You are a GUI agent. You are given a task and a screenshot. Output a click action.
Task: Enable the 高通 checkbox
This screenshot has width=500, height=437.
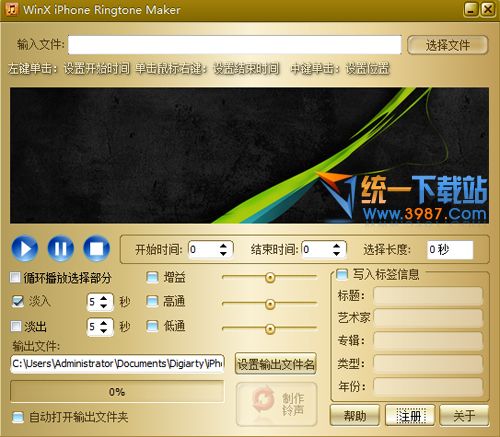[152, 301]
